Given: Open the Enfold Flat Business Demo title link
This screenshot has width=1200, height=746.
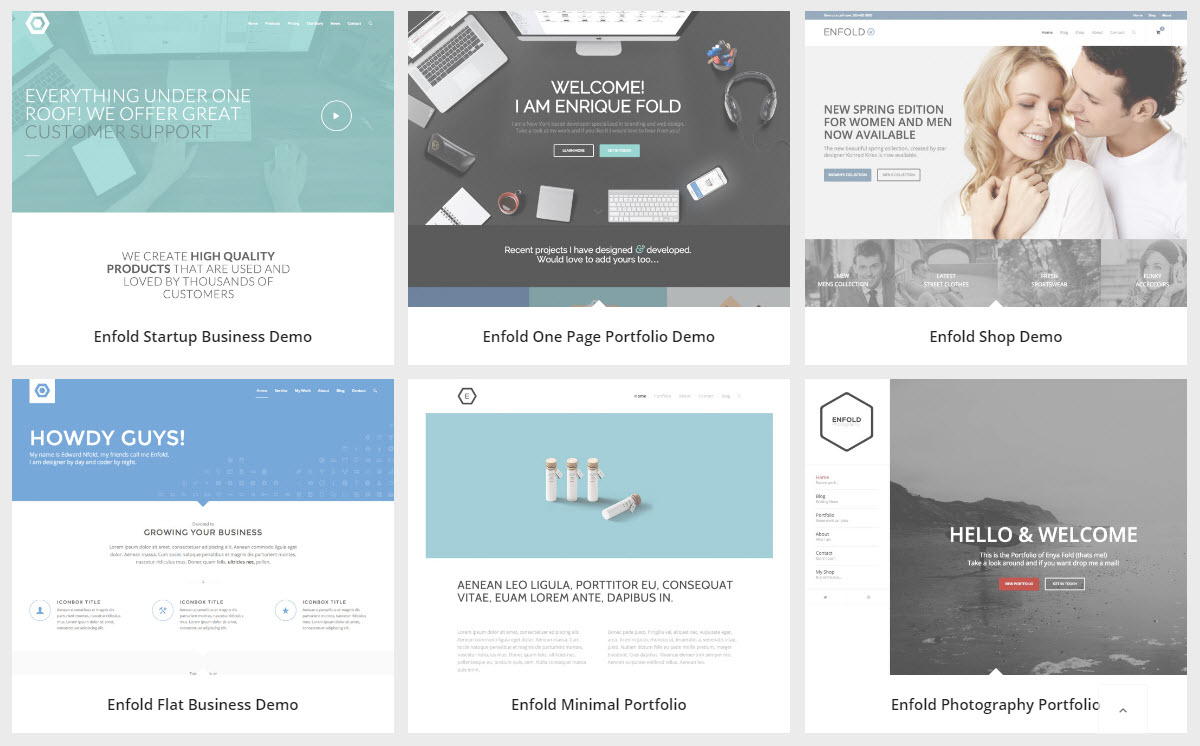Looking at the screenshot, I should pyautogui.click(x=203, y=705).
